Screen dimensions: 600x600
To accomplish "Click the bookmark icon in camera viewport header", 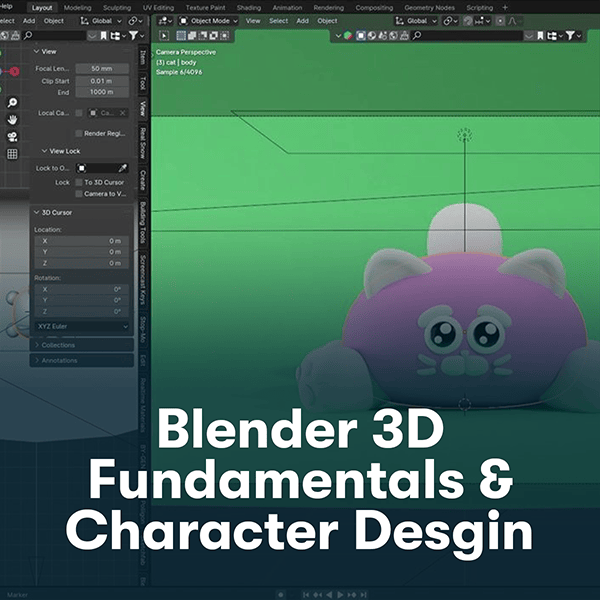I will pyautogui.click(x=540, y=36).
